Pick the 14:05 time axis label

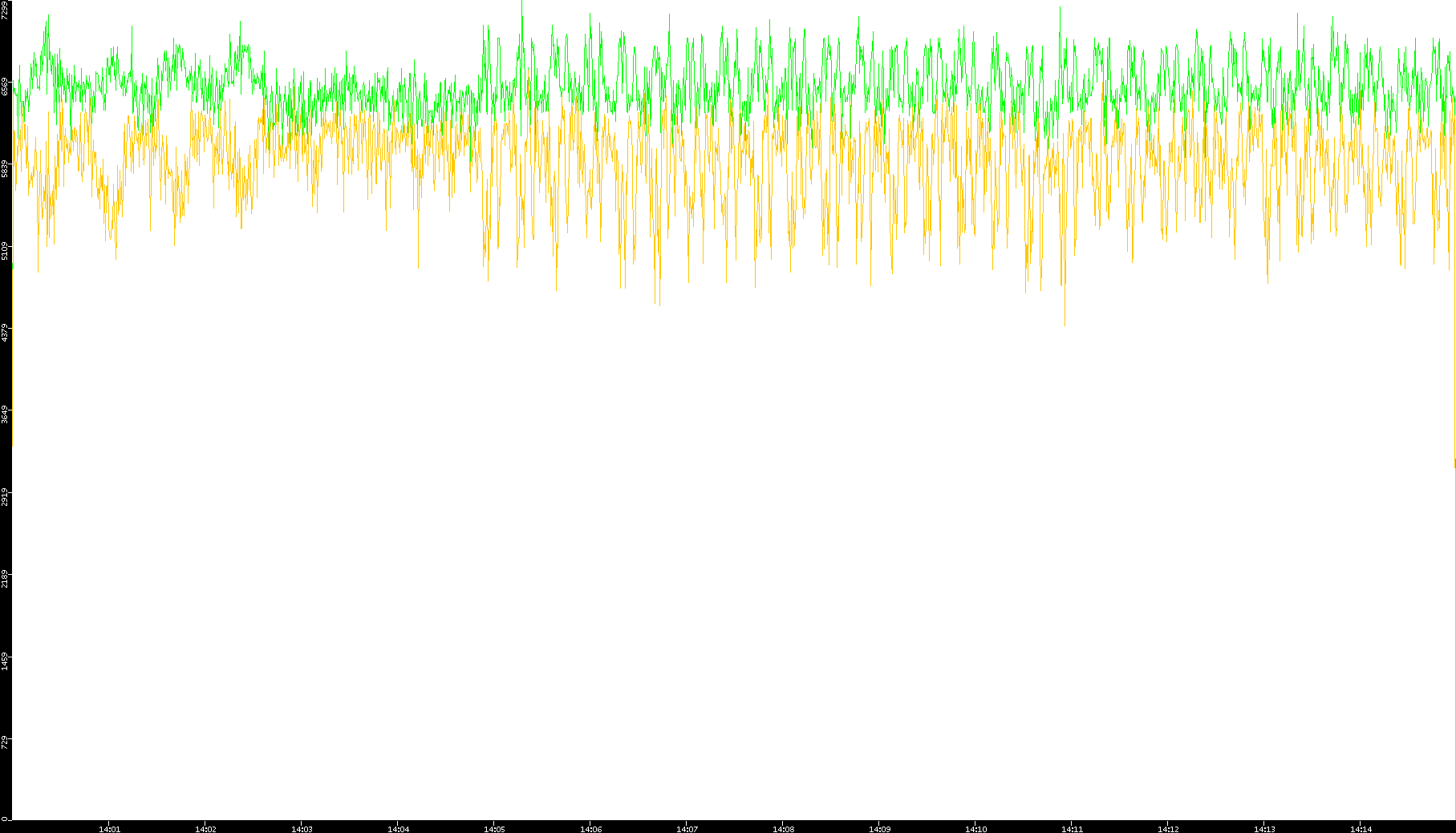(x=494, y=828)
